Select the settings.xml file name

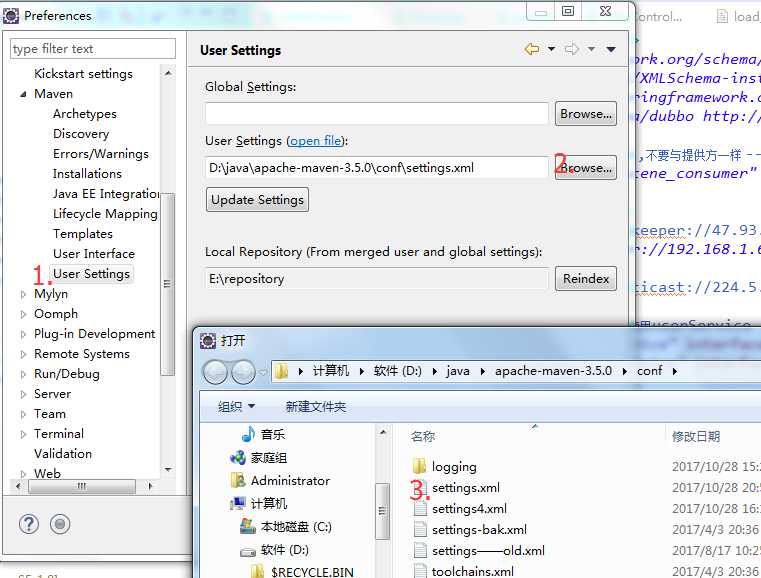(x=466, y=488)
